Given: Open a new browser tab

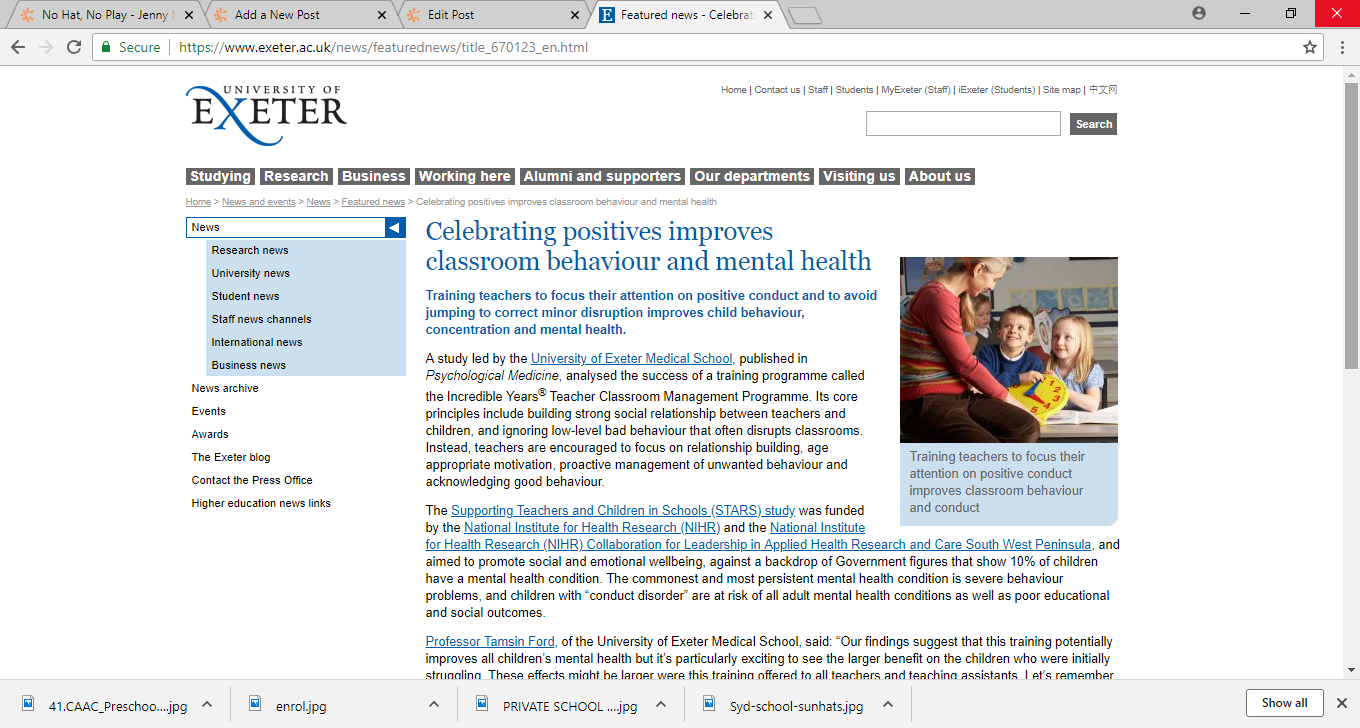Looking at the screenshot, I should [x=804, y=15].
